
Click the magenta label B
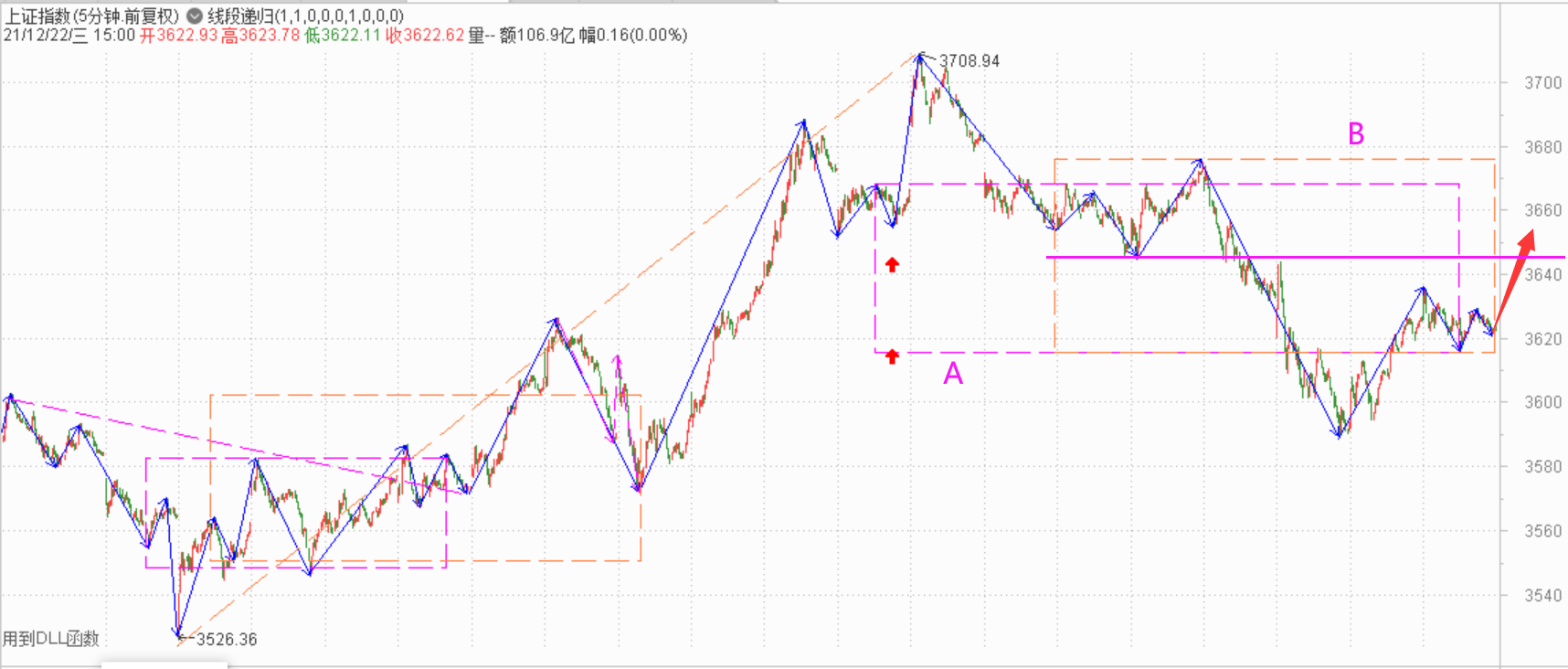[x=1356, y=134]
